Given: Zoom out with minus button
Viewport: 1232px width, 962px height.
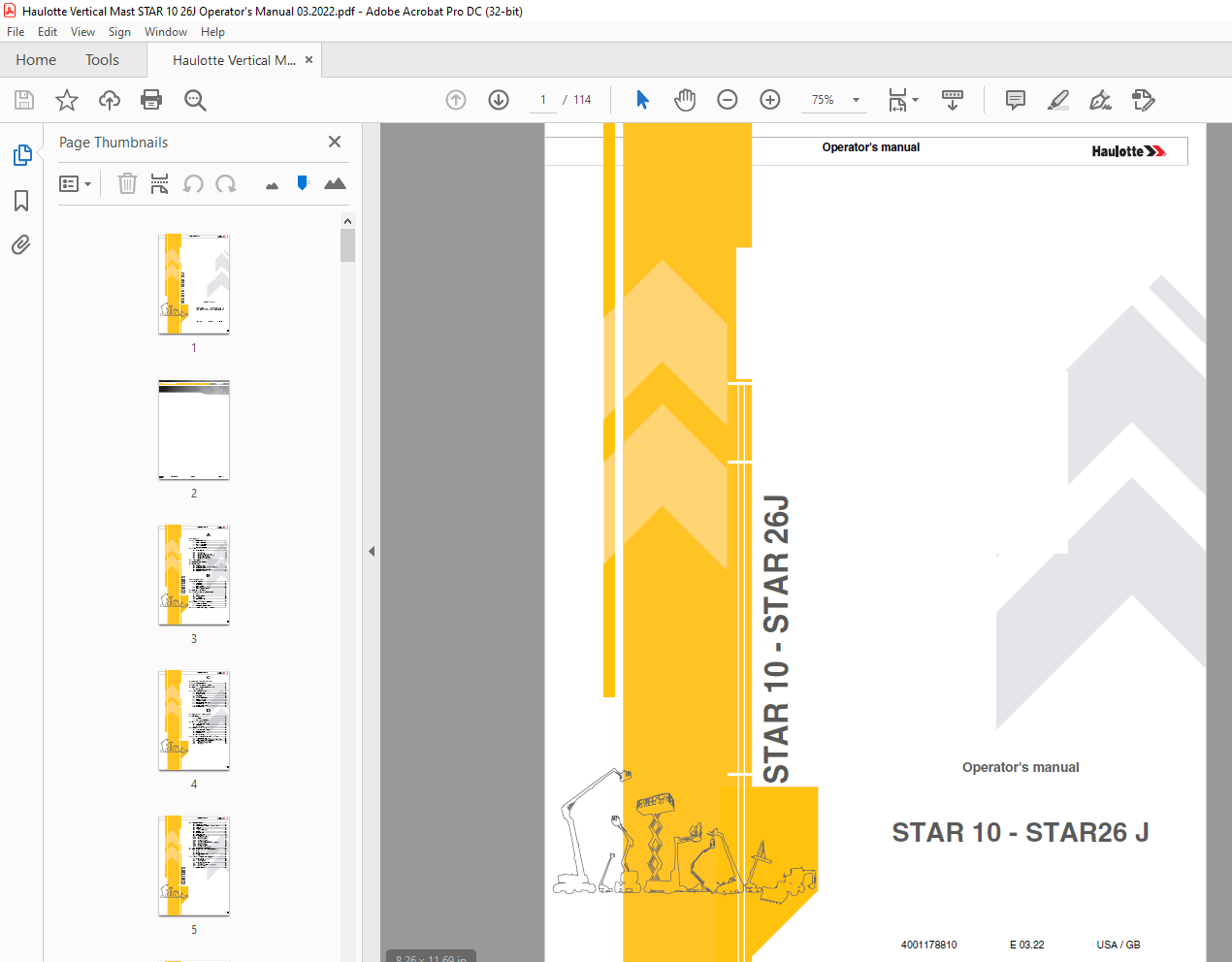Looking at the screenshot, I should point(728,100).
